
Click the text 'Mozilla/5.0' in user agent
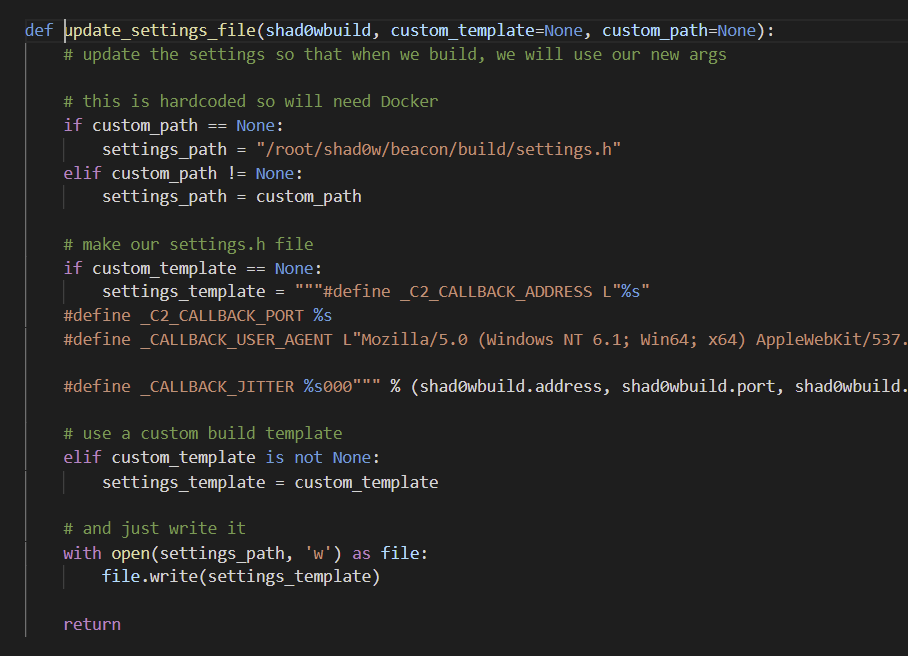[x=414, y=339]
